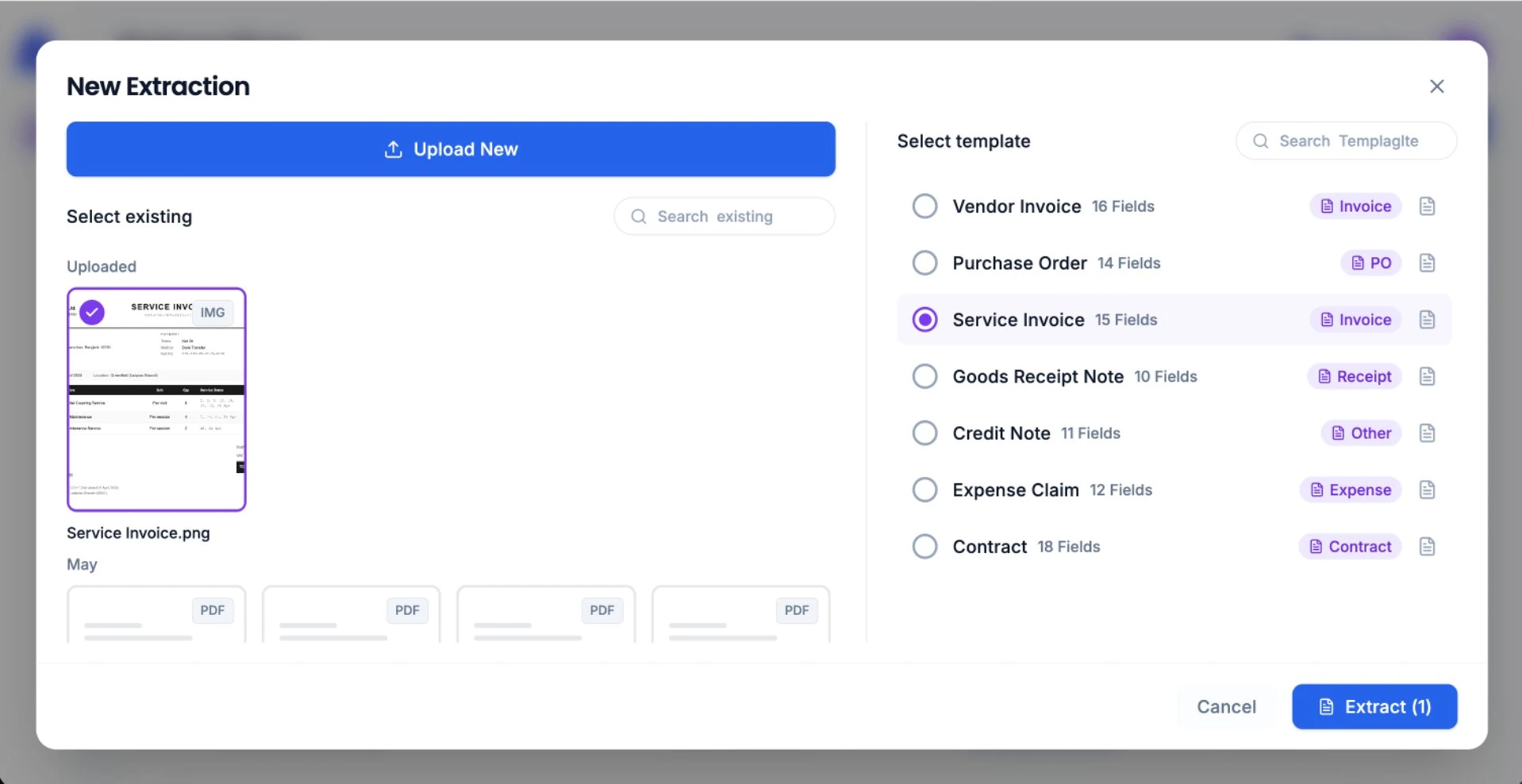This screenshot has width=1522, height=784.
Task: Click the Other tag on Credit Note
Action: point(1361,433)
